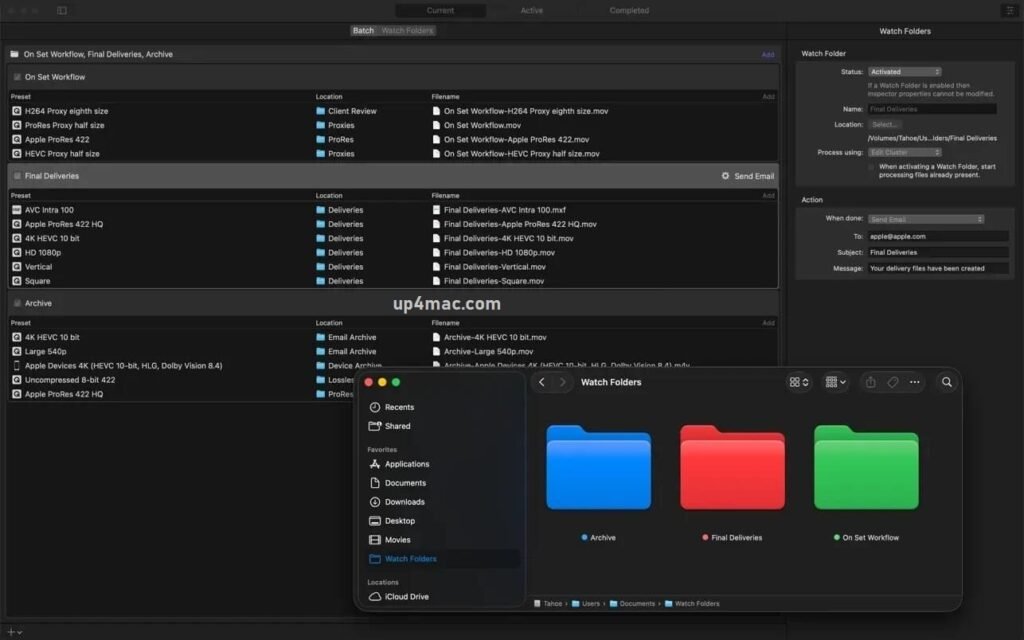The width and height of the screenshot is (1024, 640).
Task: Click the Tags icon in Finder toolbar
Action: 893,382
